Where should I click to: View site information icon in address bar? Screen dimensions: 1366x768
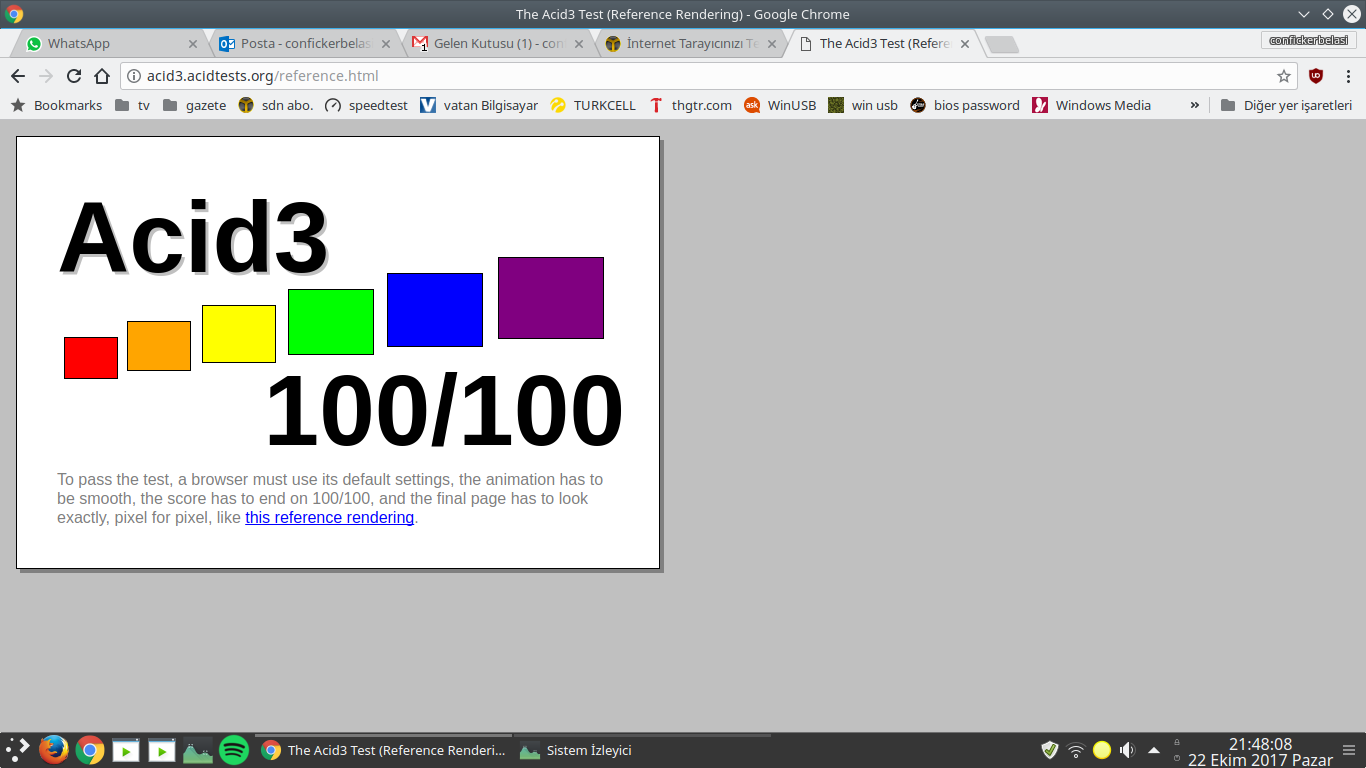[134, 76]
